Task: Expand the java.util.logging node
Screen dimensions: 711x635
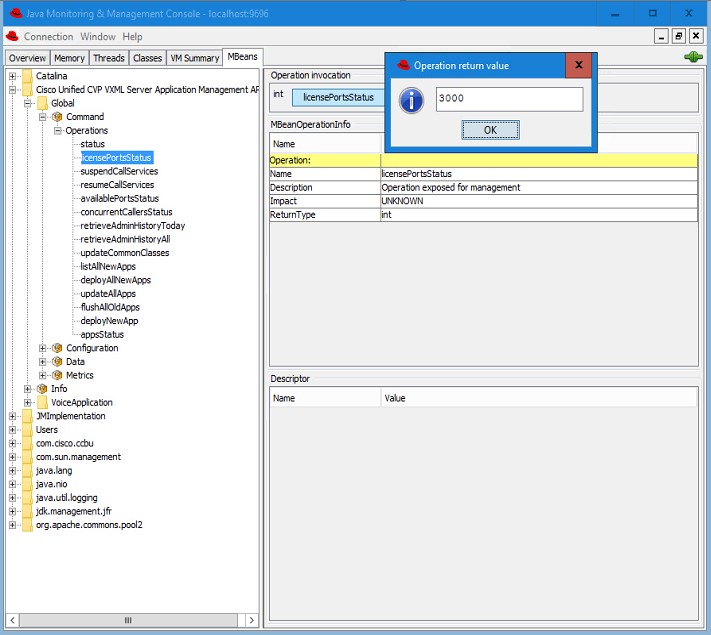Action: (x=12, y=498)
